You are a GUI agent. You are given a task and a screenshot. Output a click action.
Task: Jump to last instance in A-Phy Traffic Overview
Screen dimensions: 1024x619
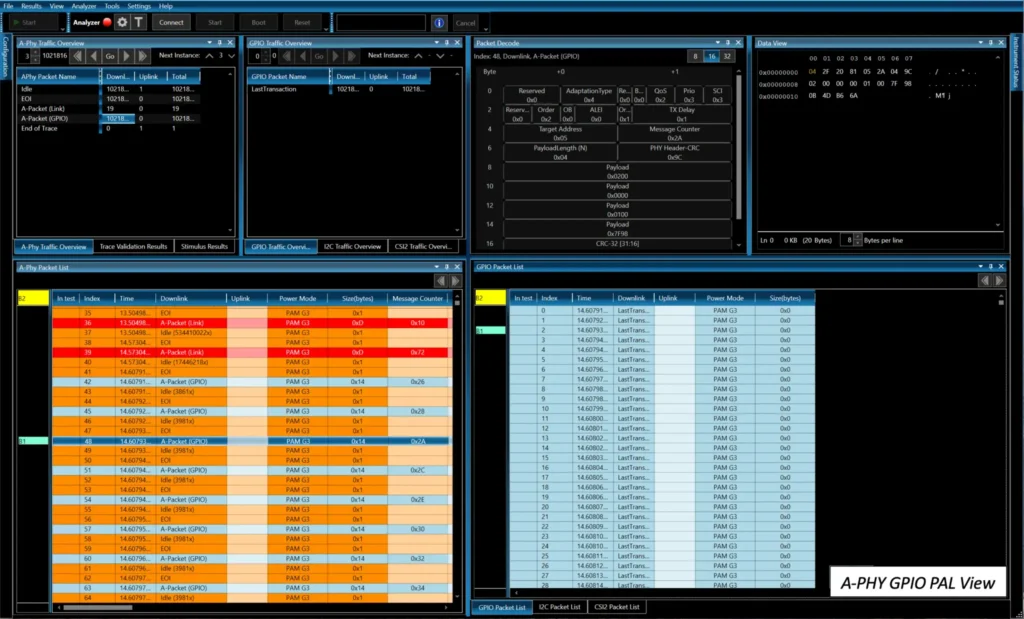[144, 56]
